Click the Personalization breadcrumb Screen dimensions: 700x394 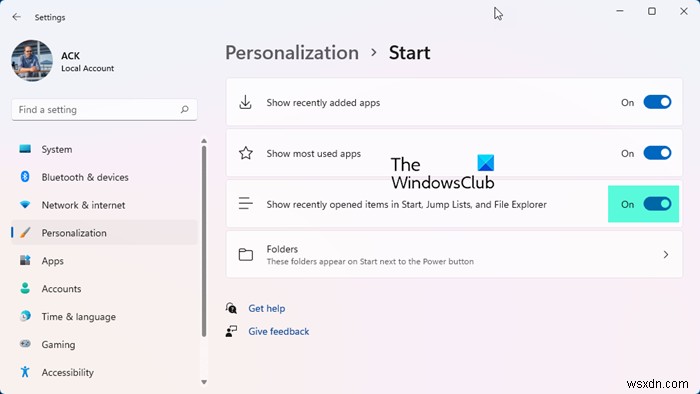[x=292, y=53]
